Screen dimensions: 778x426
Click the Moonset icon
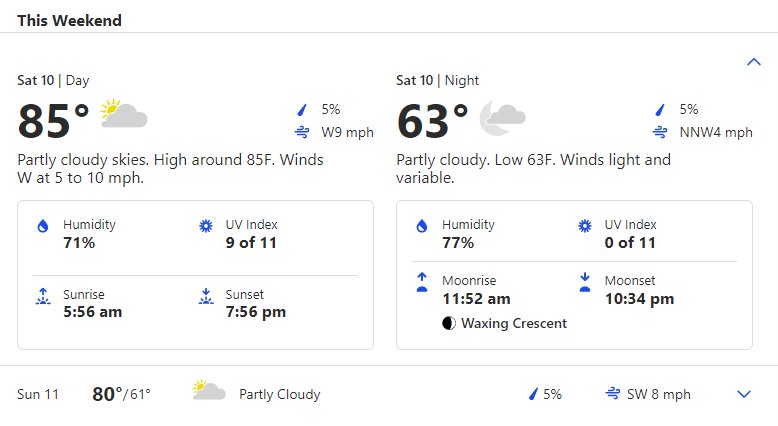tap(585, 282)
